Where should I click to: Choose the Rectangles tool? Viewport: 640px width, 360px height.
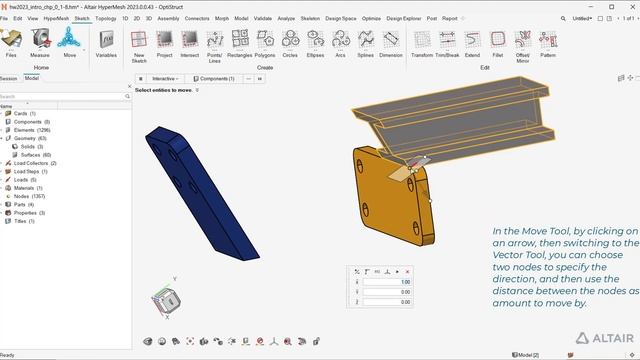coord(240,43)
